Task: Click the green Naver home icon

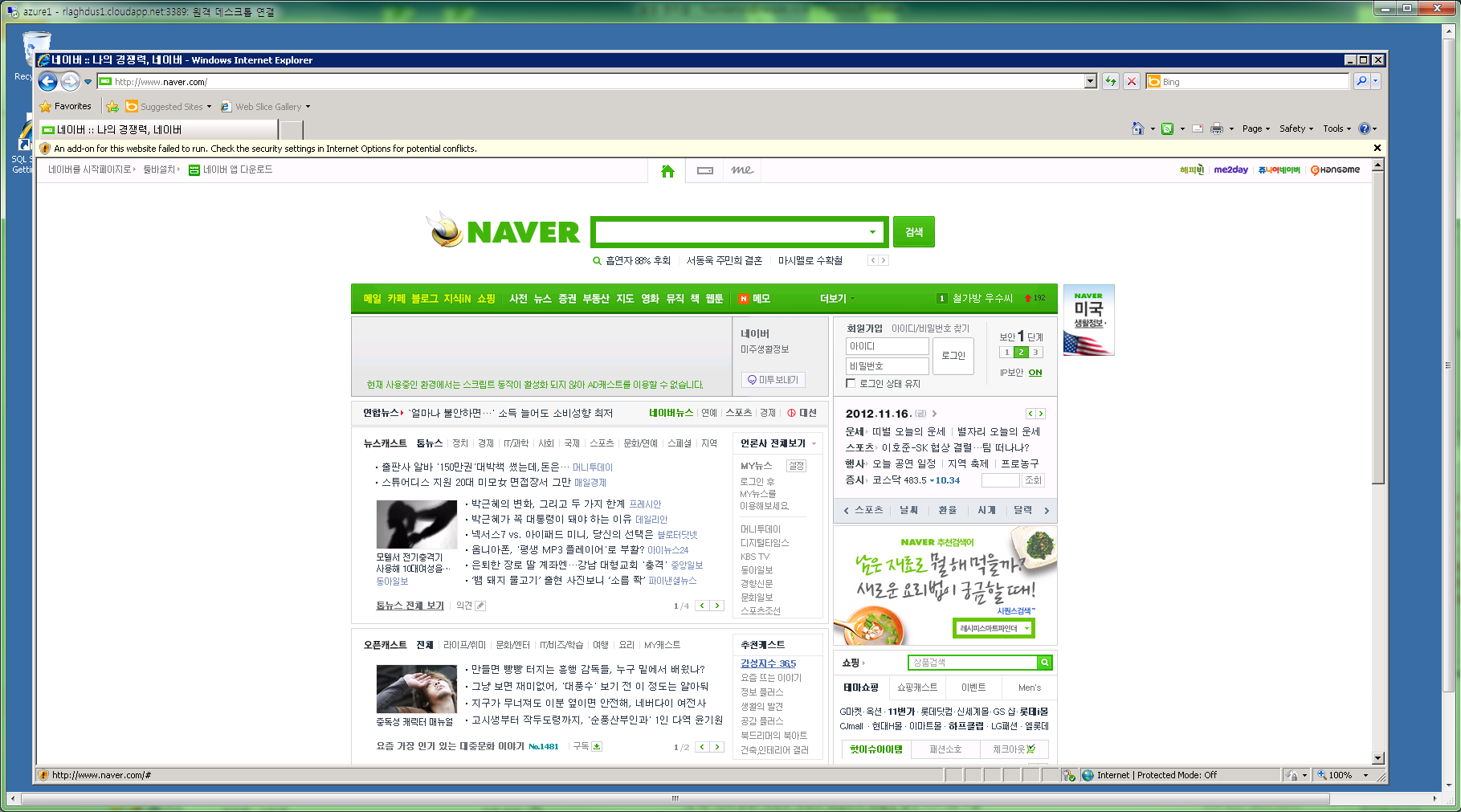Action: (667, 170)
